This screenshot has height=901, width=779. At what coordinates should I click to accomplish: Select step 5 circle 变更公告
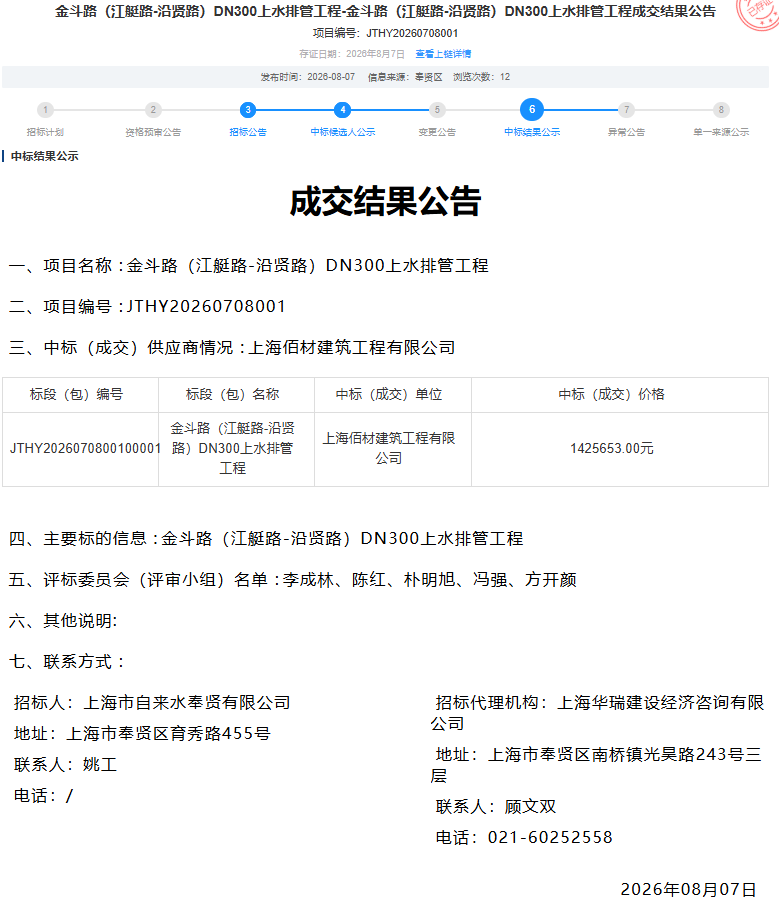437,110
